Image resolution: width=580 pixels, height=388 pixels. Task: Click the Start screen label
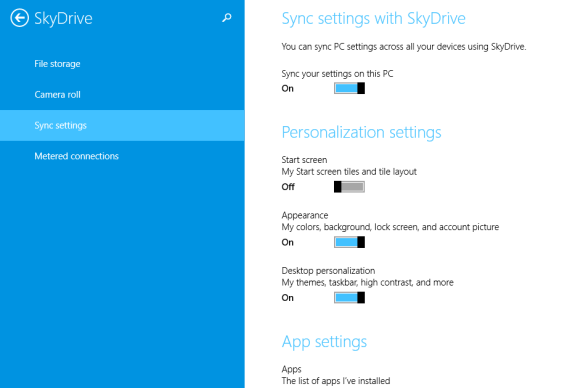(304, 160)
